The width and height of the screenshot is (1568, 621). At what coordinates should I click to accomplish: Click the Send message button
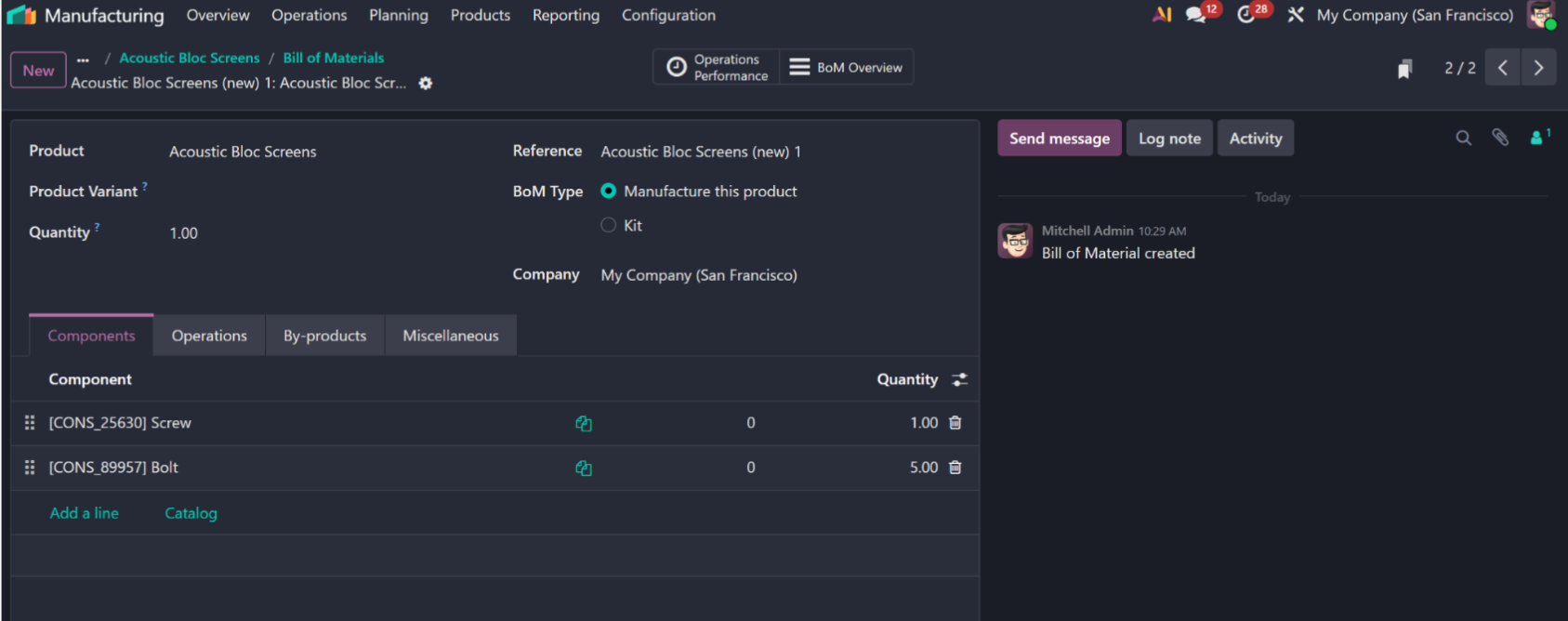point(1060,138)
